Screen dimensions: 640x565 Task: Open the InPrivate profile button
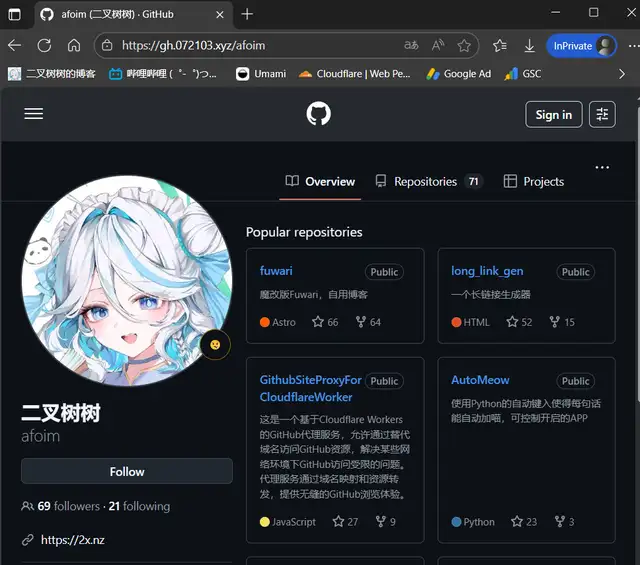[582, 45]
